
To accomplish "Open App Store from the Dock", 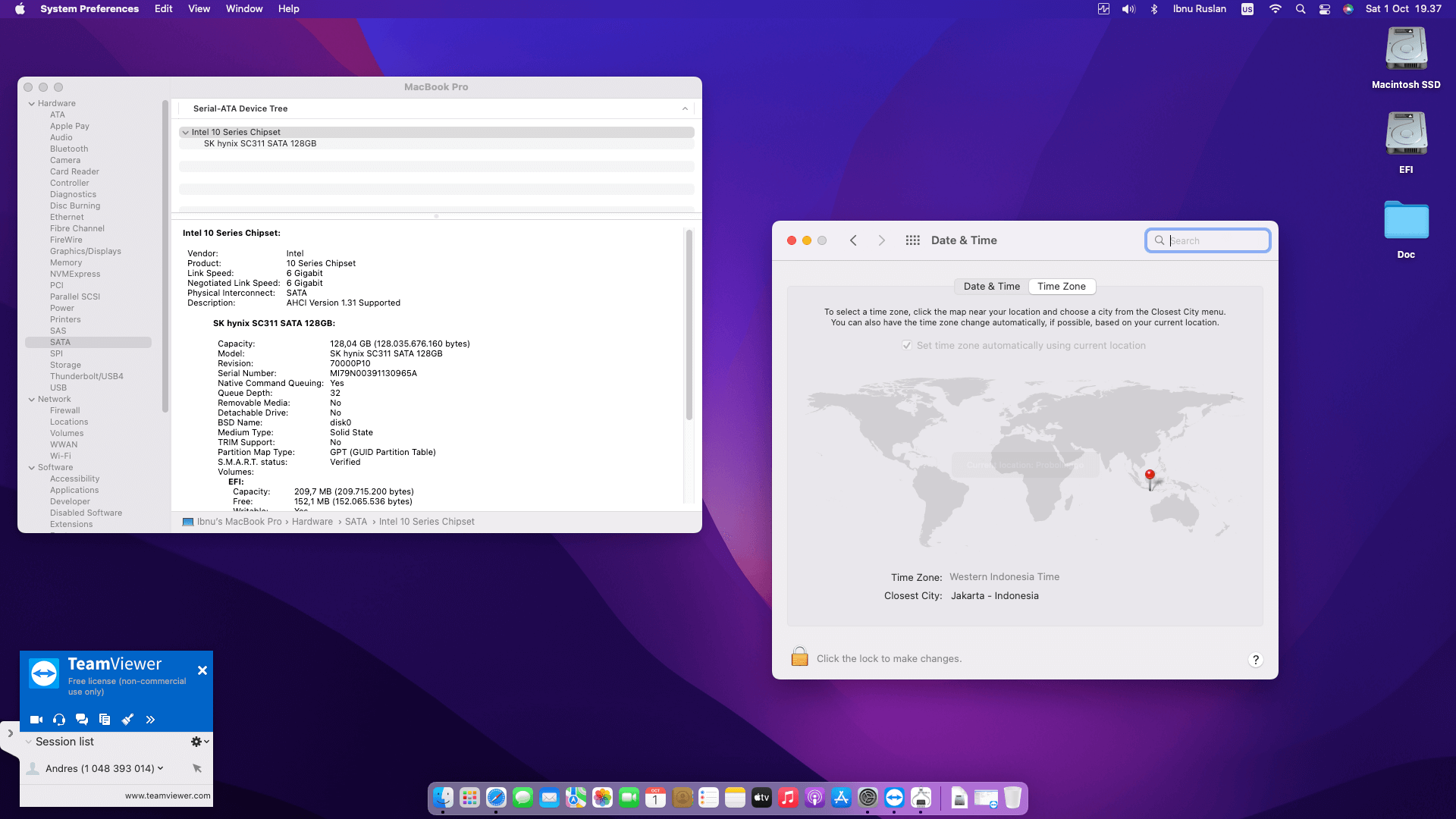I will tap(841, 798).
